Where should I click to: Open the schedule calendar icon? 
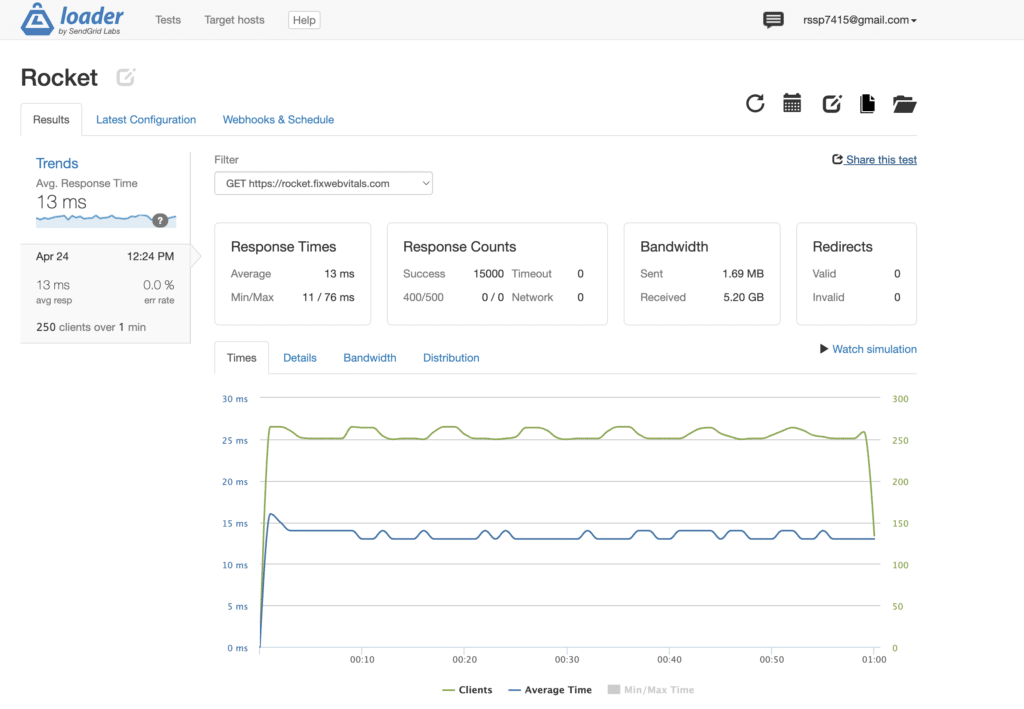click(792, 103)
